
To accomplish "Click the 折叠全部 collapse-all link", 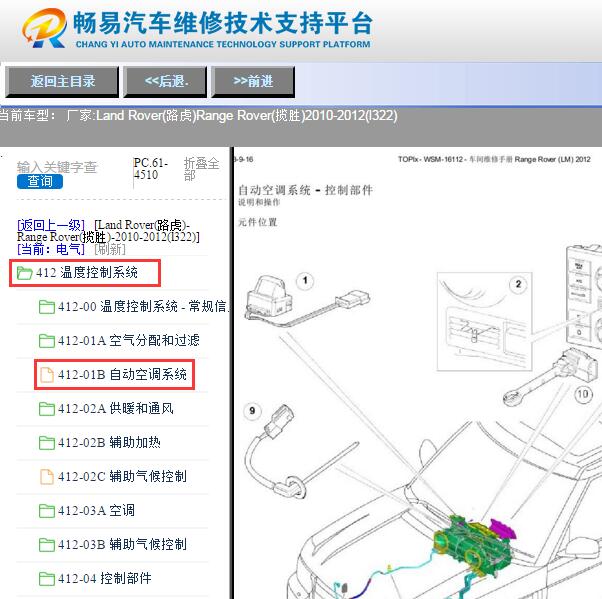I will [x=201, y=169].
